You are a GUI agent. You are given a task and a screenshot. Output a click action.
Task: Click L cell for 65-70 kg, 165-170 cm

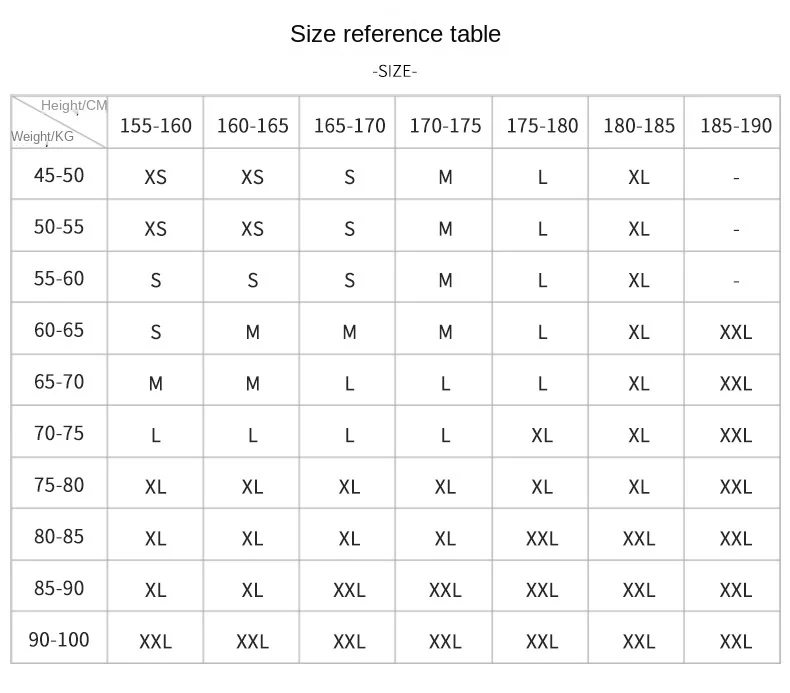point(349,384)
